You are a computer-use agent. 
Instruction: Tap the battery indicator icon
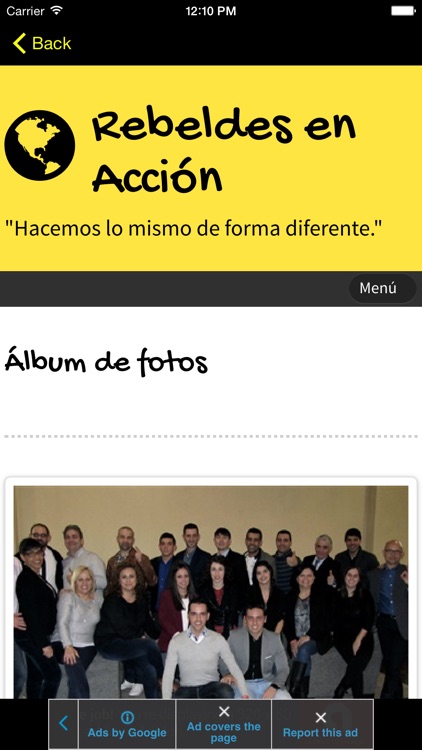403,11
